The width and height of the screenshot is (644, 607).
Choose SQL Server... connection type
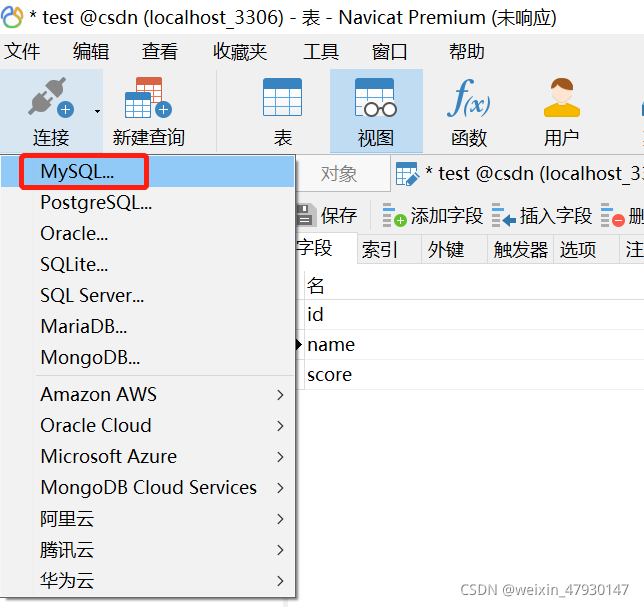tap(148, 296)
